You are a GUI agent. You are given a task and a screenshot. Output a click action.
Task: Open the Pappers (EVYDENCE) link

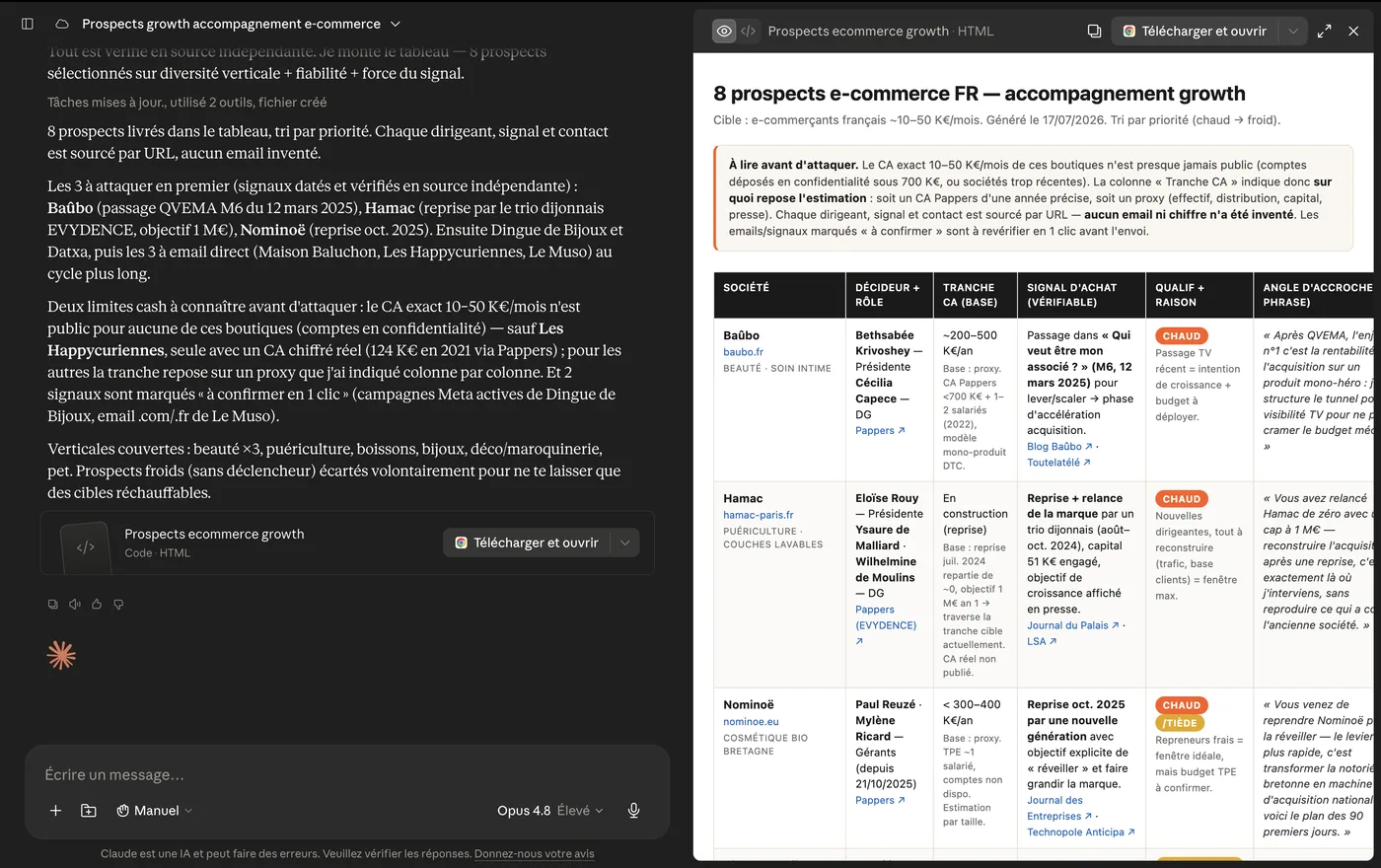886,625
